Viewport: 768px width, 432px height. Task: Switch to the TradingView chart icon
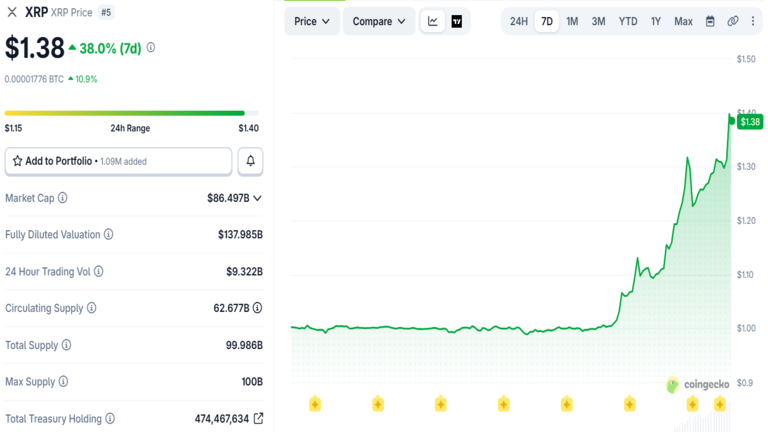[x=456, y=21]
